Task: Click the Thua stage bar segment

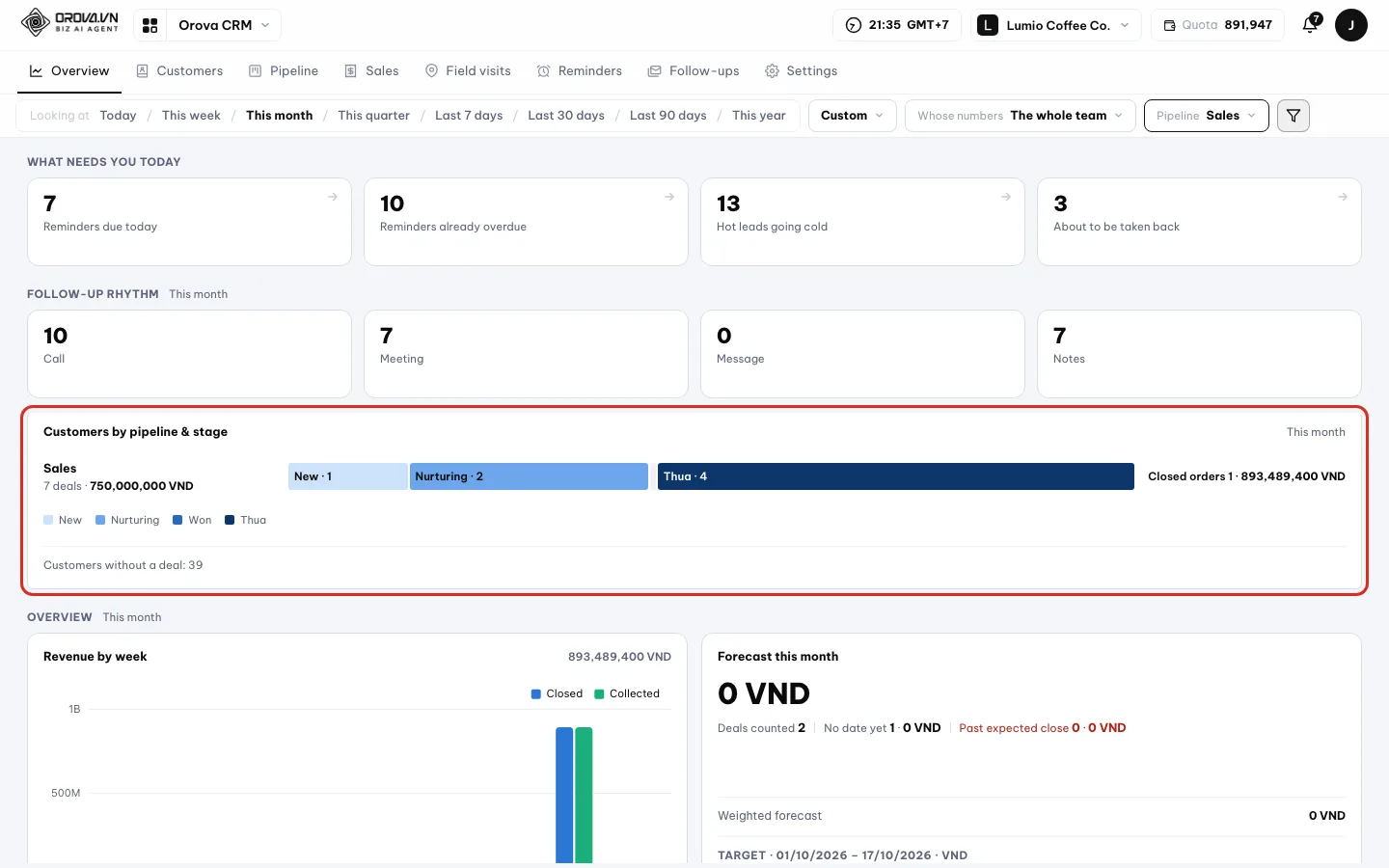Action: click(896, 476)
